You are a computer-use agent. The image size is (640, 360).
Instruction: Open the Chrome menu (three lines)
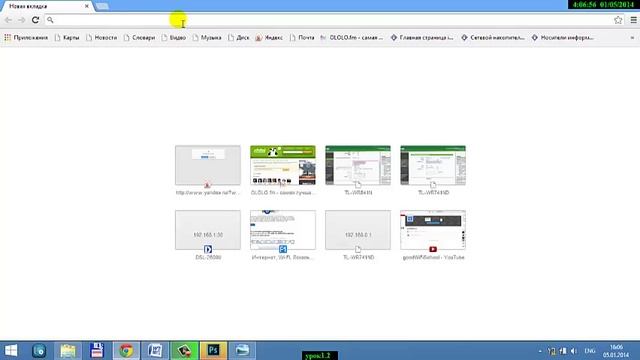633,20
